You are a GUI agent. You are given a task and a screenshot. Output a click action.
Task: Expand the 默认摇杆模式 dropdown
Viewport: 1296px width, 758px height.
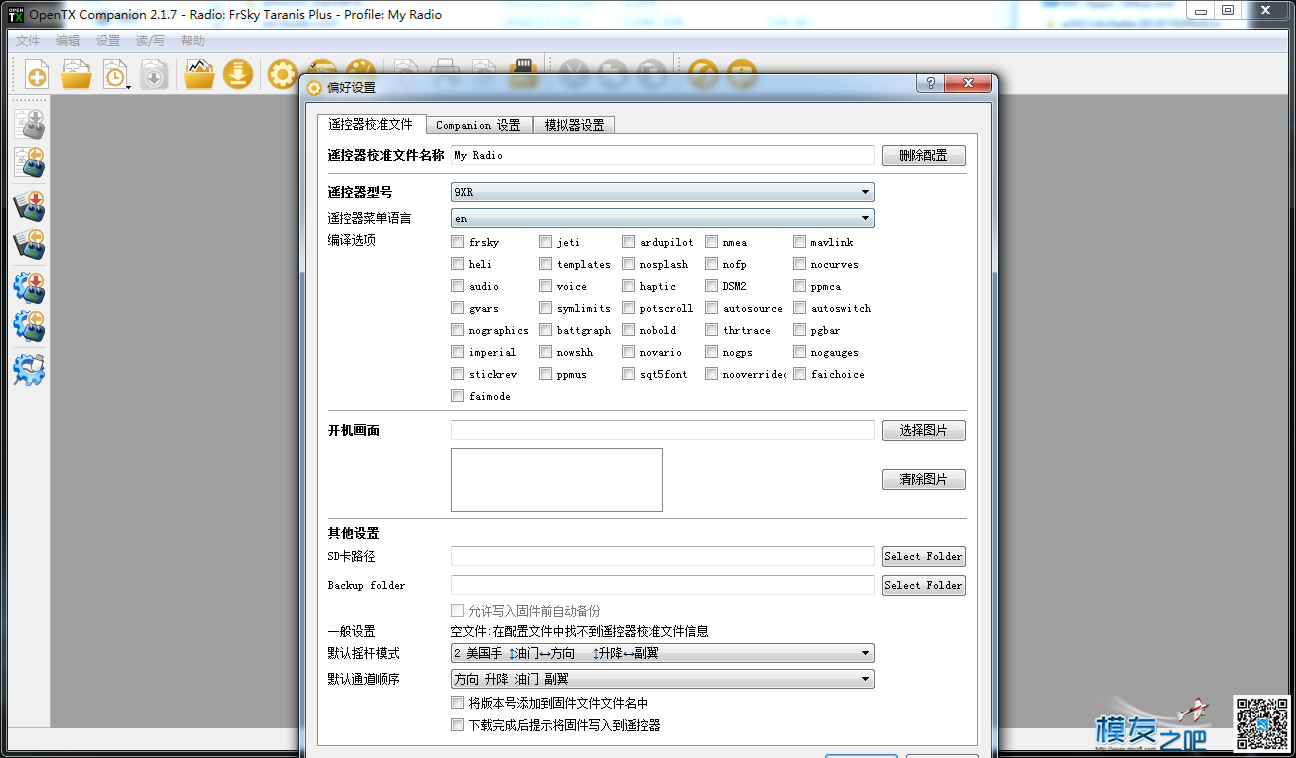pyautogui.click(x=662, y=653)
